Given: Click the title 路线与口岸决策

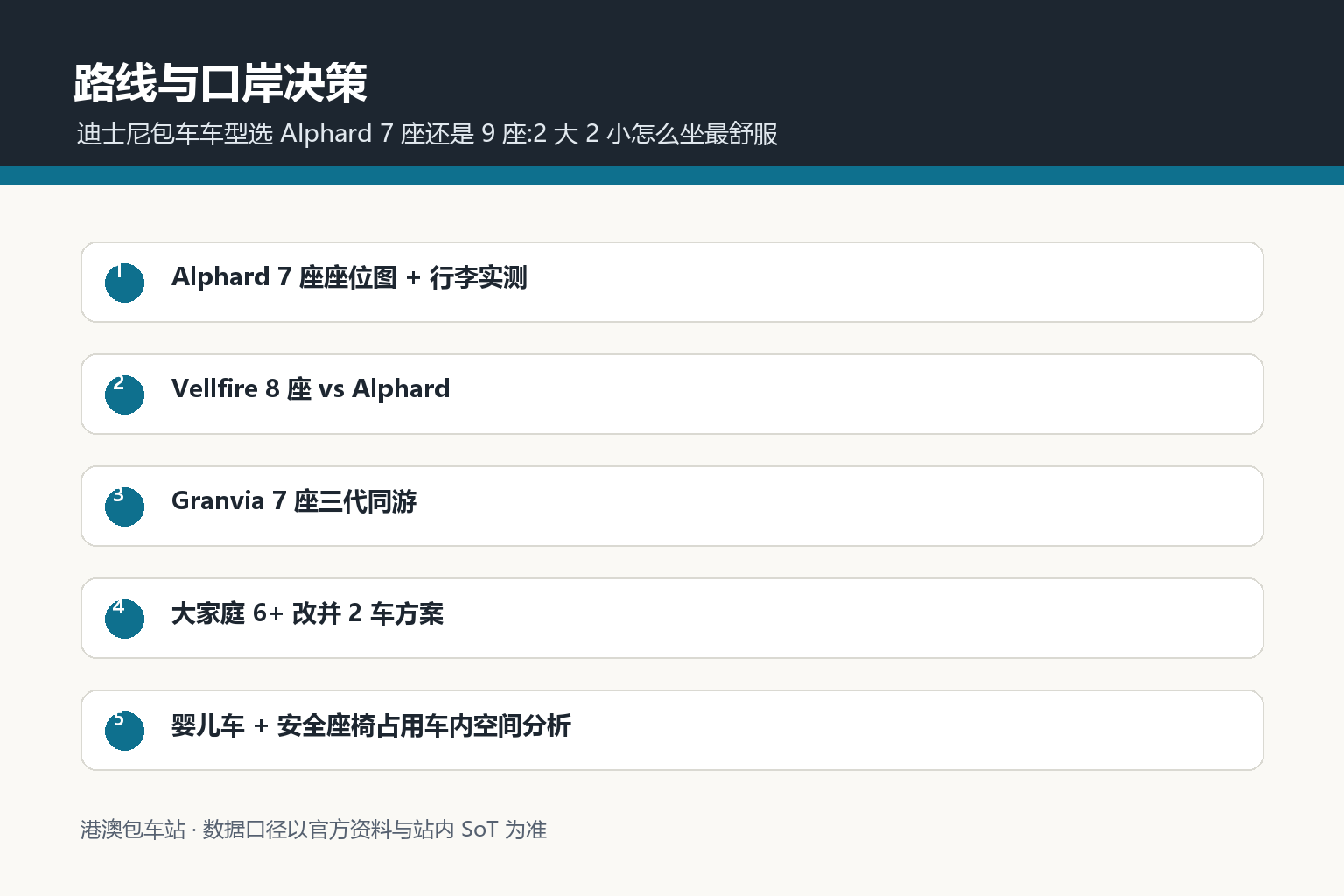Looking at the screenshot, I should coord(220,83).
